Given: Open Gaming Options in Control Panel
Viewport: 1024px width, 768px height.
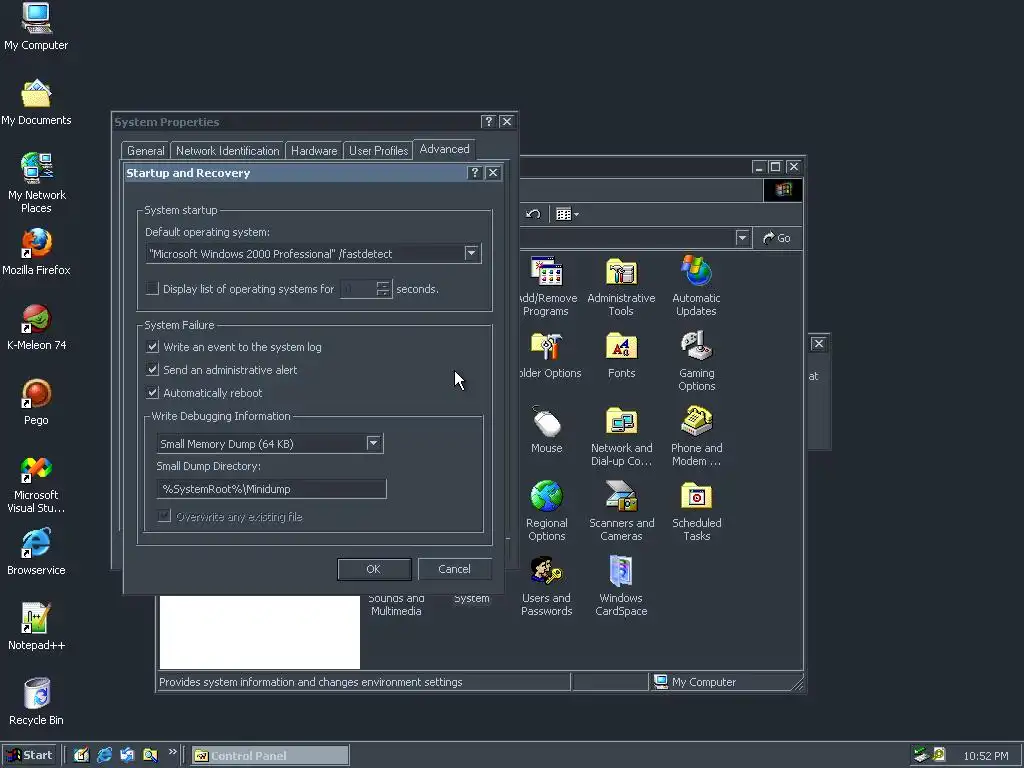Looking at the screenshot, I should point(696,361).
